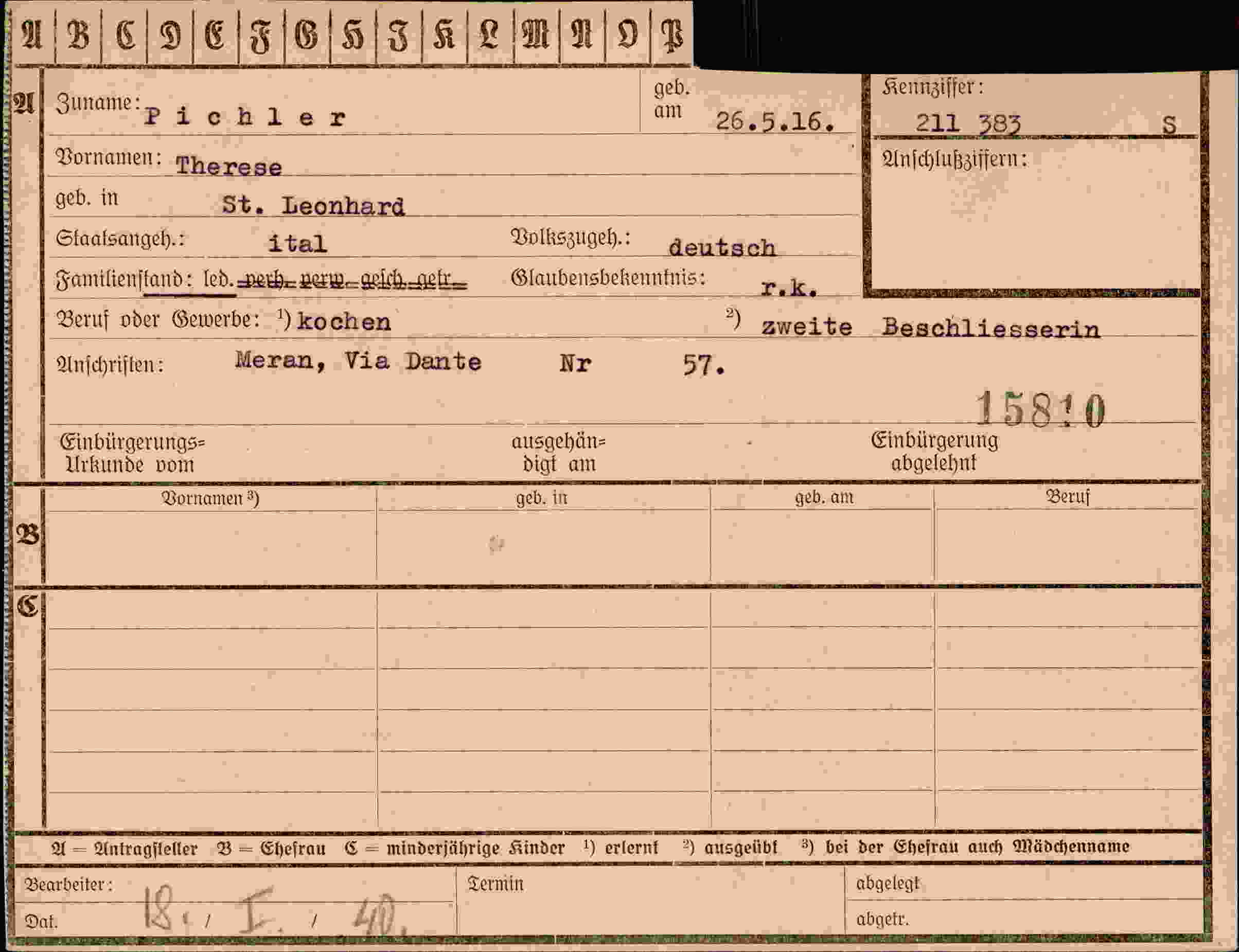Click the birth date '26.5.16.'
1239x952 pixels.
coord(775,121)
